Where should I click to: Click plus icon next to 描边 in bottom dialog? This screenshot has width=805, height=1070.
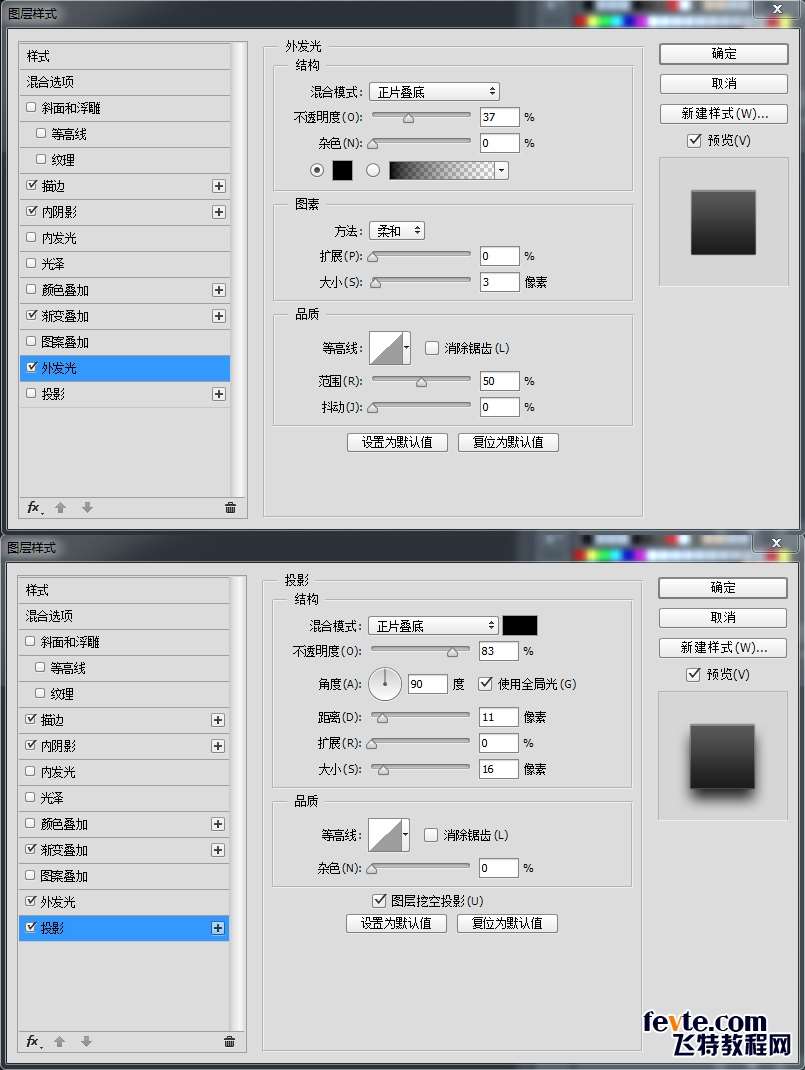(218, 720)
